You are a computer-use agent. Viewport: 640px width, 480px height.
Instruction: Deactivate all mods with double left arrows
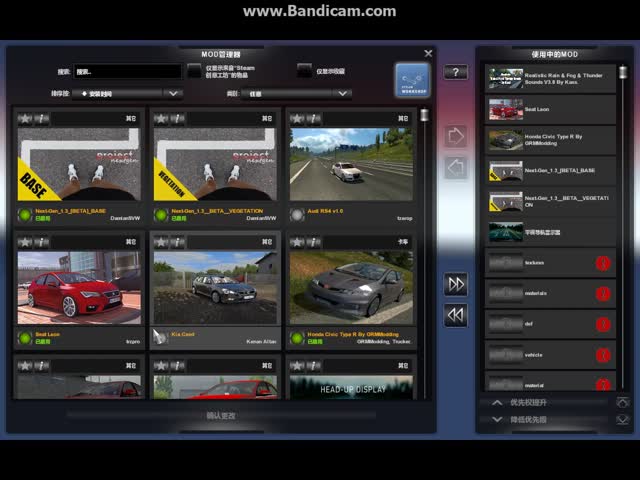[x=456, y=315]
